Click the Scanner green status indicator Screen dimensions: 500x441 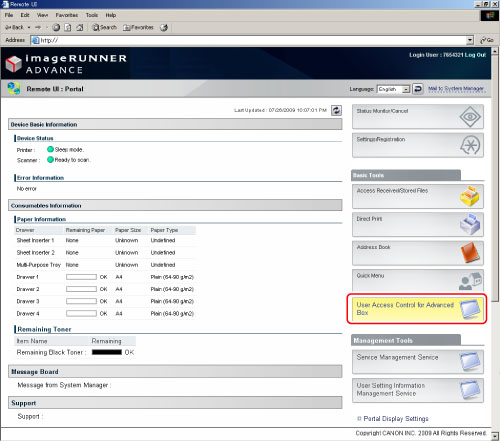(x=50, y=160)
